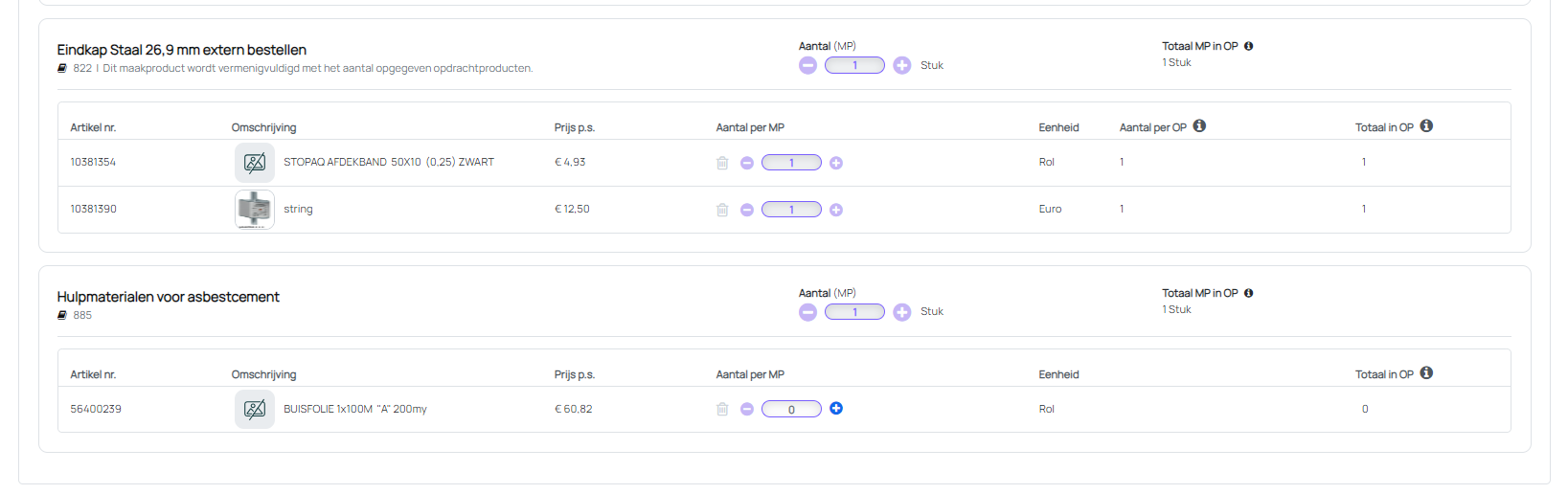Increase Aantal (MP) for Hulpmaterialen voor asbestcement
The height and width of the screenshot is (494, 1568).
tap(901, 312)
